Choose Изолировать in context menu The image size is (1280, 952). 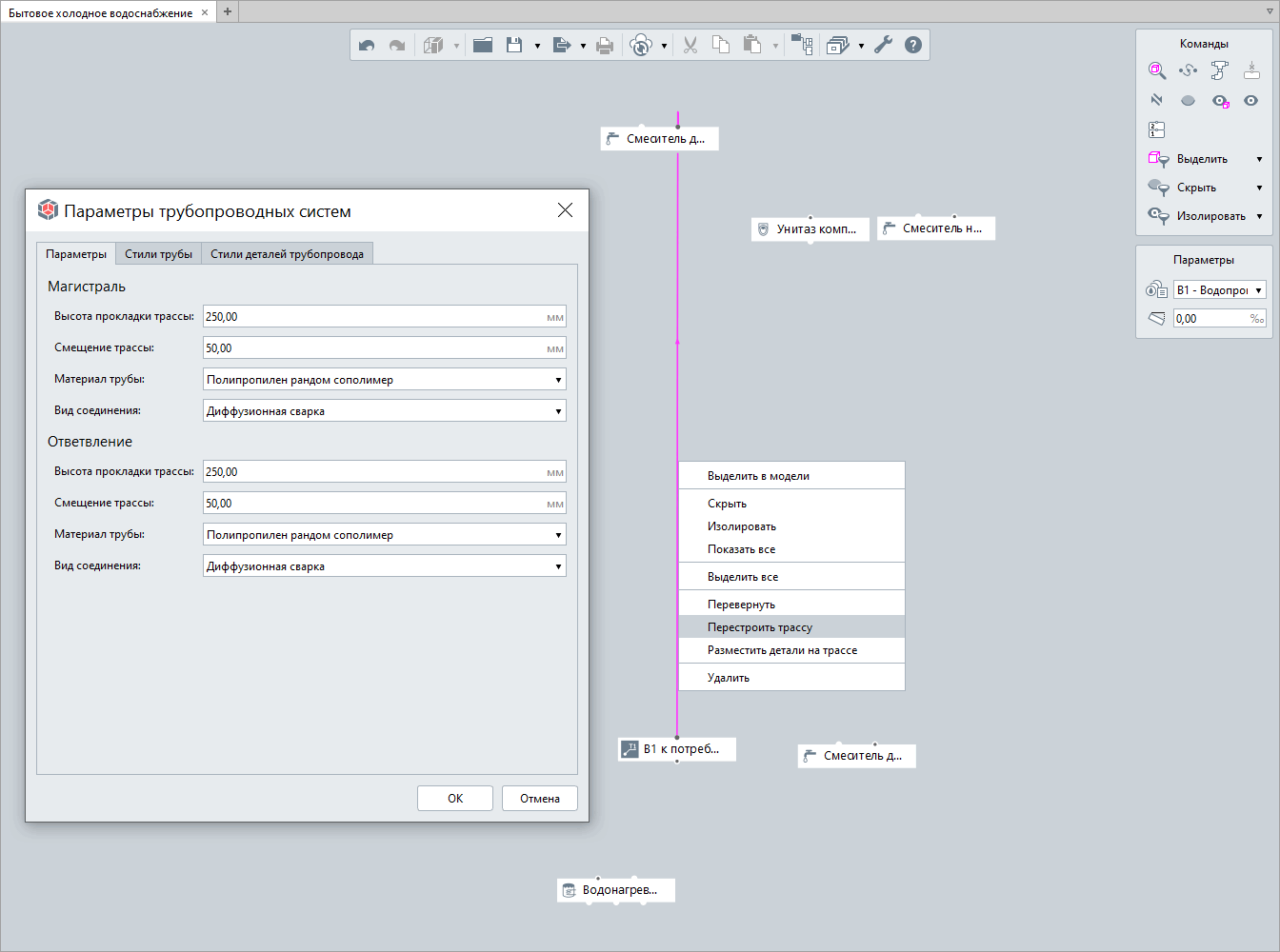(x=791, y=526)
